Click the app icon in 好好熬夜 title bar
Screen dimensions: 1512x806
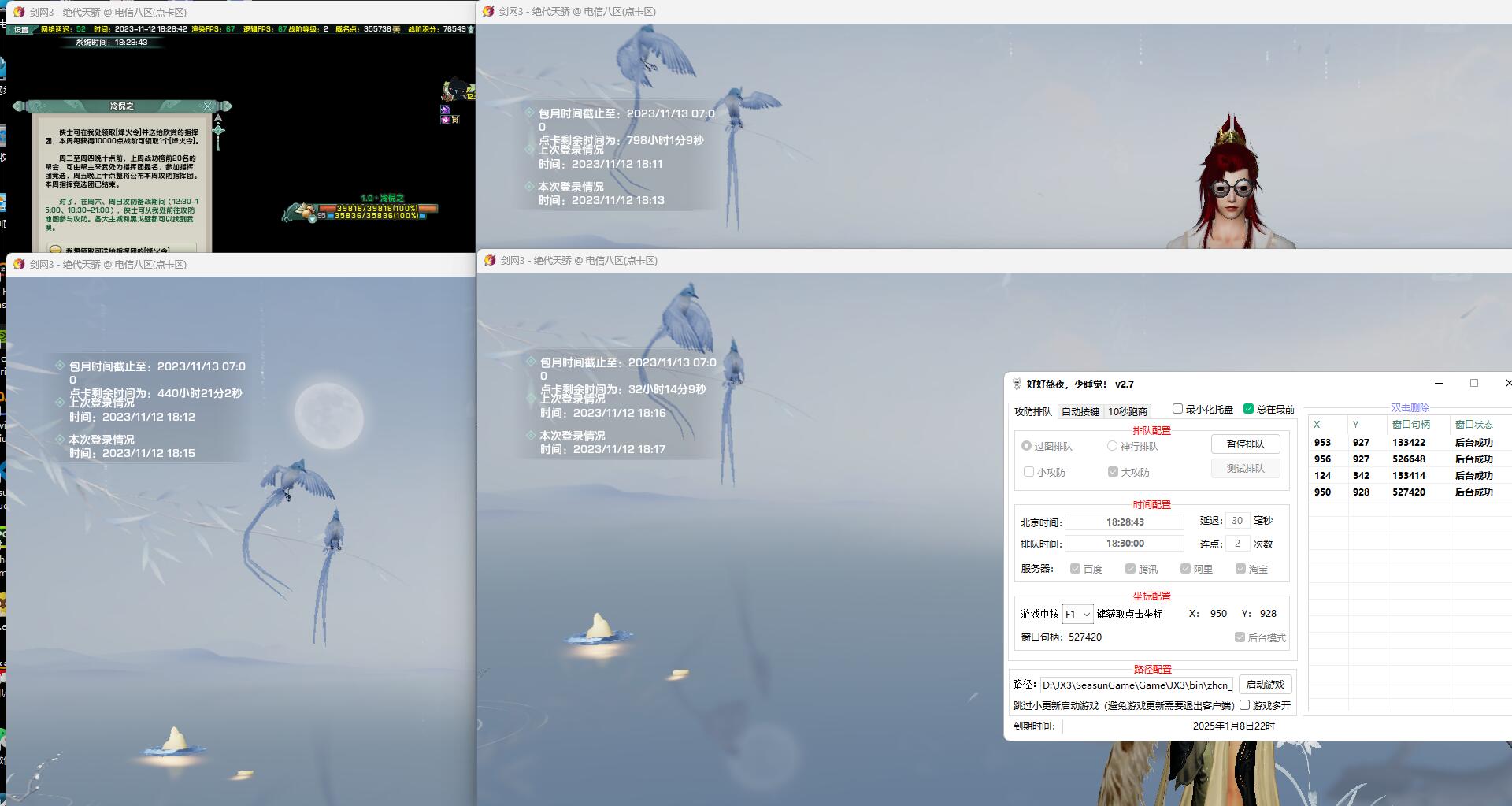pyautogui.click(x=1017, y=384)
